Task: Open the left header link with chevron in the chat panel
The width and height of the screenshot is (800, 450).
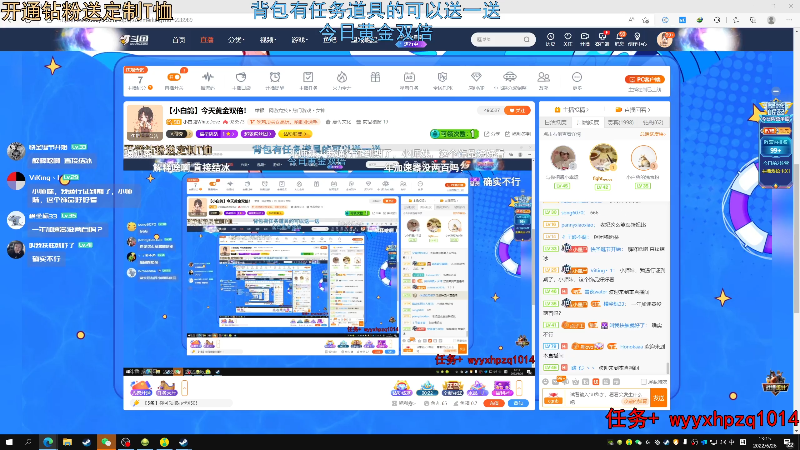Action: pos(571,109)
